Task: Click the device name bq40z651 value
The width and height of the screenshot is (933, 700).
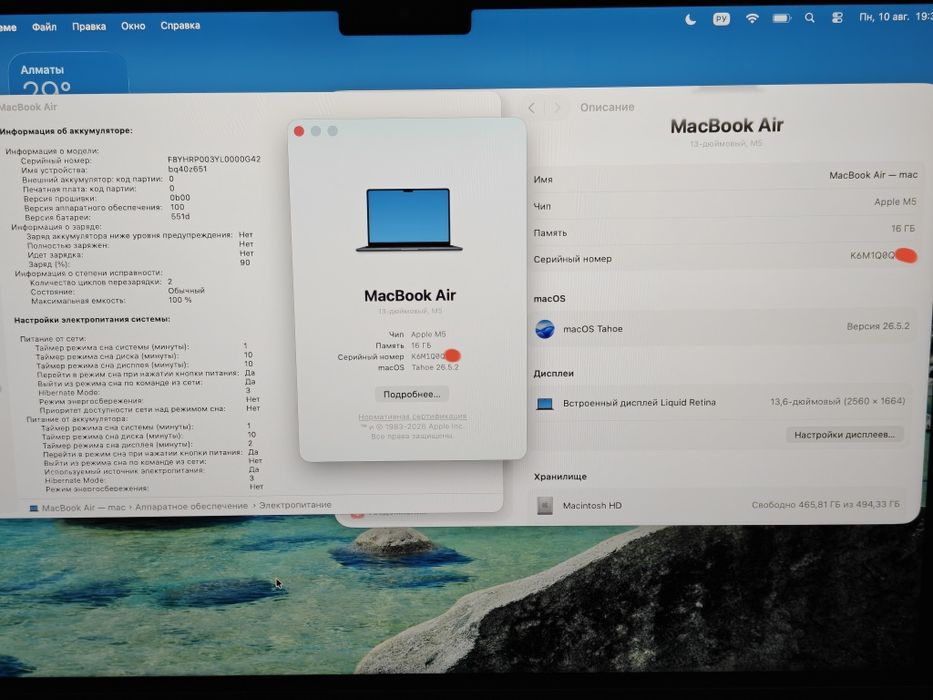Action: (x=187, y=169)
